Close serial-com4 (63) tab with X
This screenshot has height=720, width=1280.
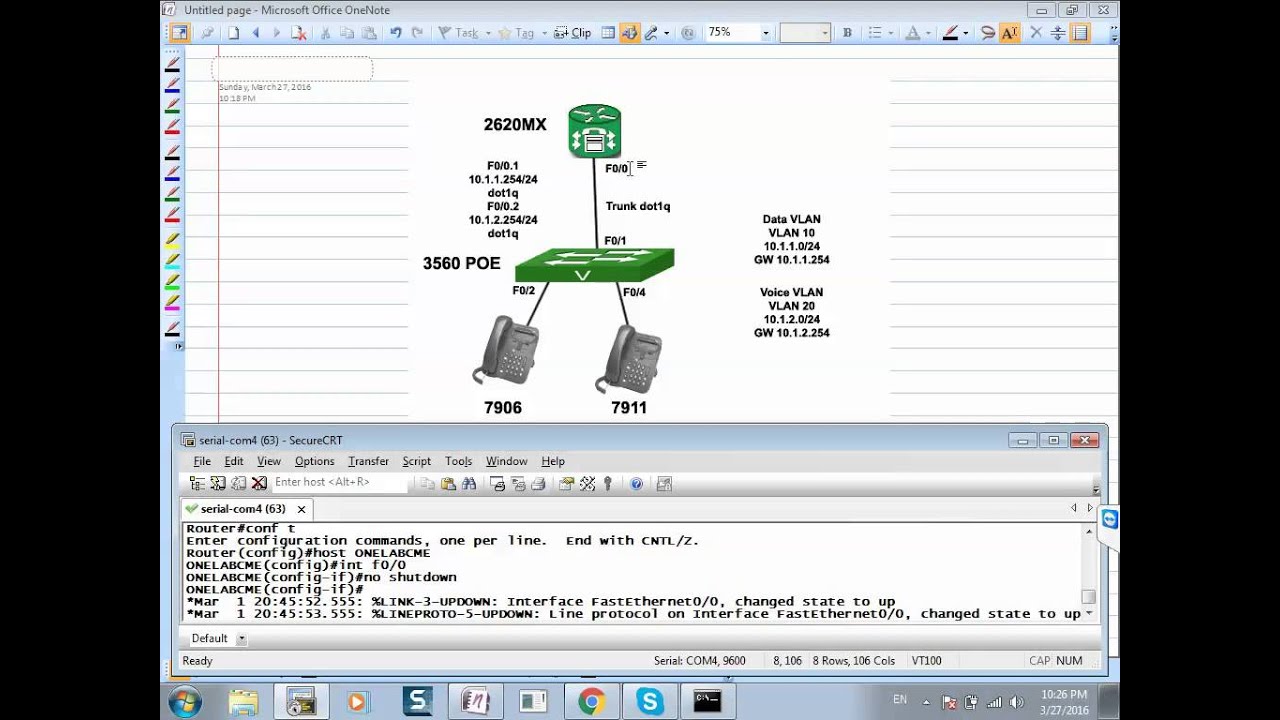[301, 509]
